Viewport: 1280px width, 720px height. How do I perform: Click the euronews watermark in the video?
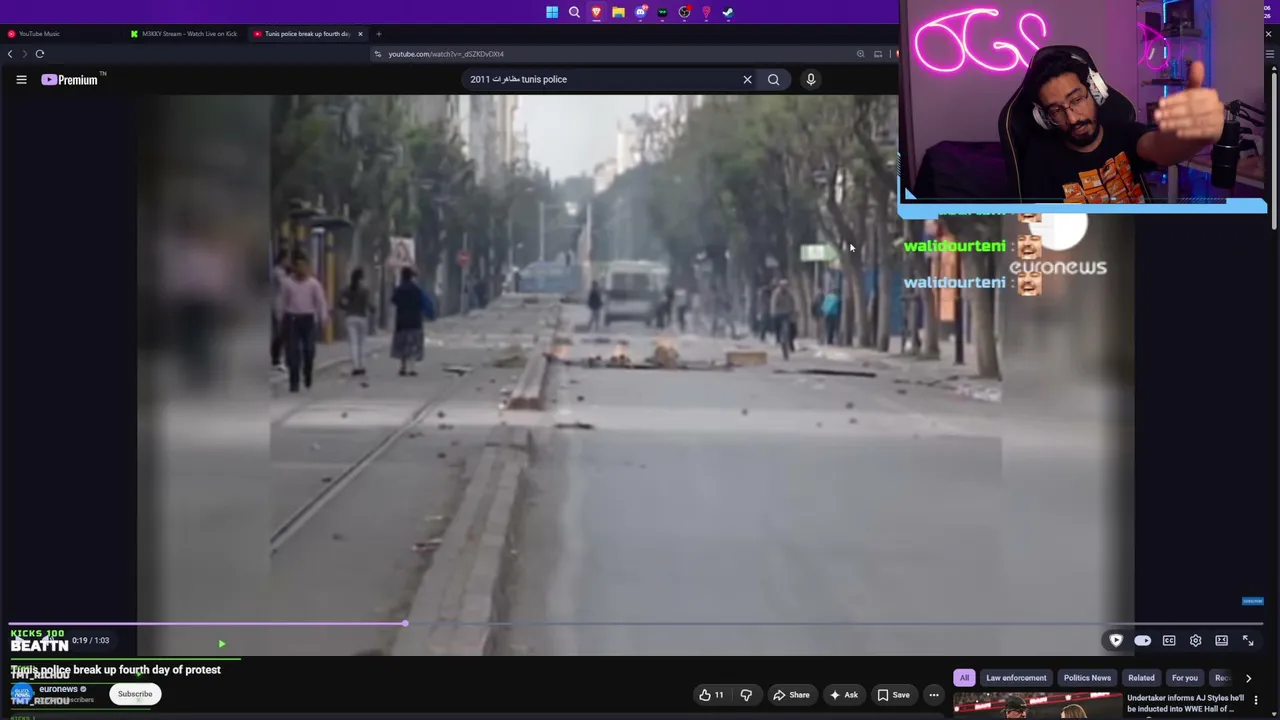1058,268
